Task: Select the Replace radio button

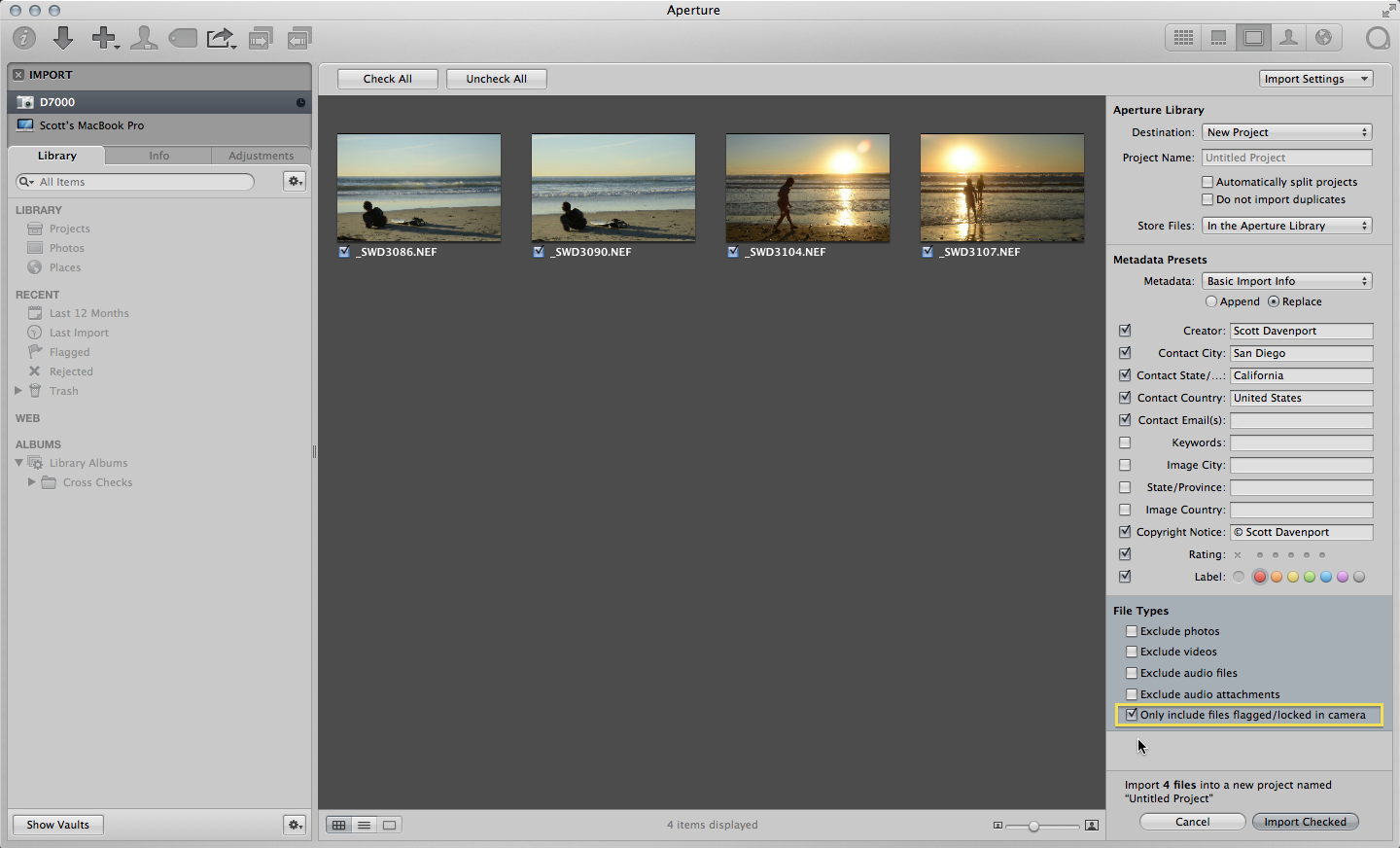Action: coord(1274,301)
